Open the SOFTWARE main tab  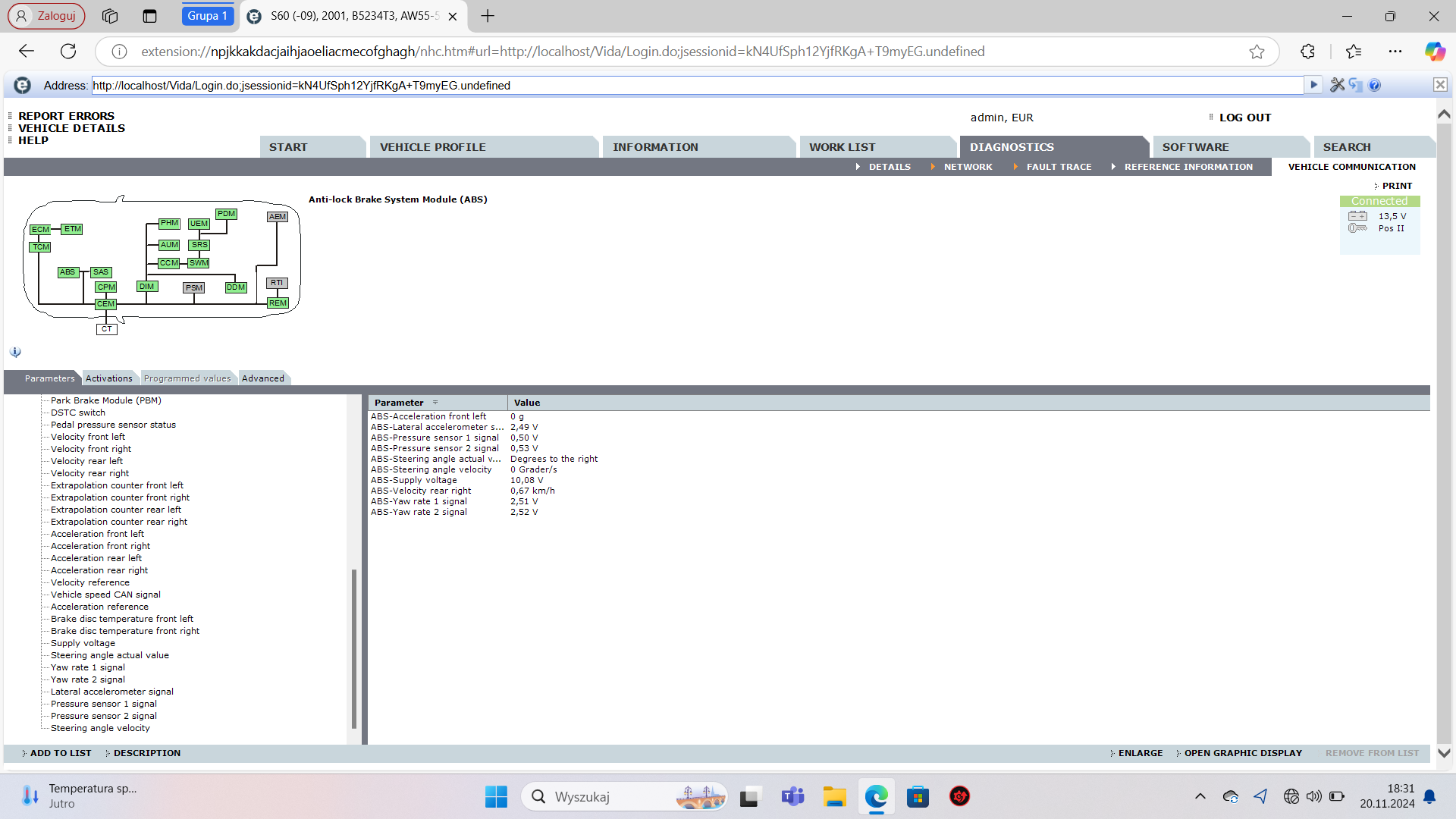click(1195, 147)
